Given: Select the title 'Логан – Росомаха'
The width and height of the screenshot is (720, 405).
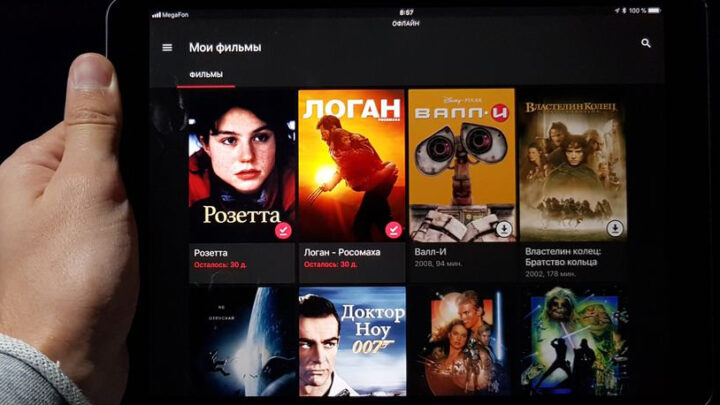Looking at the screenshot, I should click(x=342, y=252).
